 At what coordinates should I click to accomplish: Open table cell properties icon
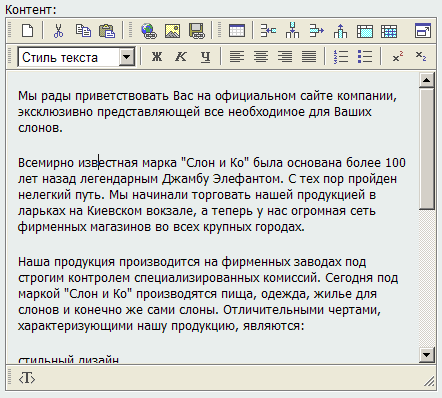click(x=365, y=31)
